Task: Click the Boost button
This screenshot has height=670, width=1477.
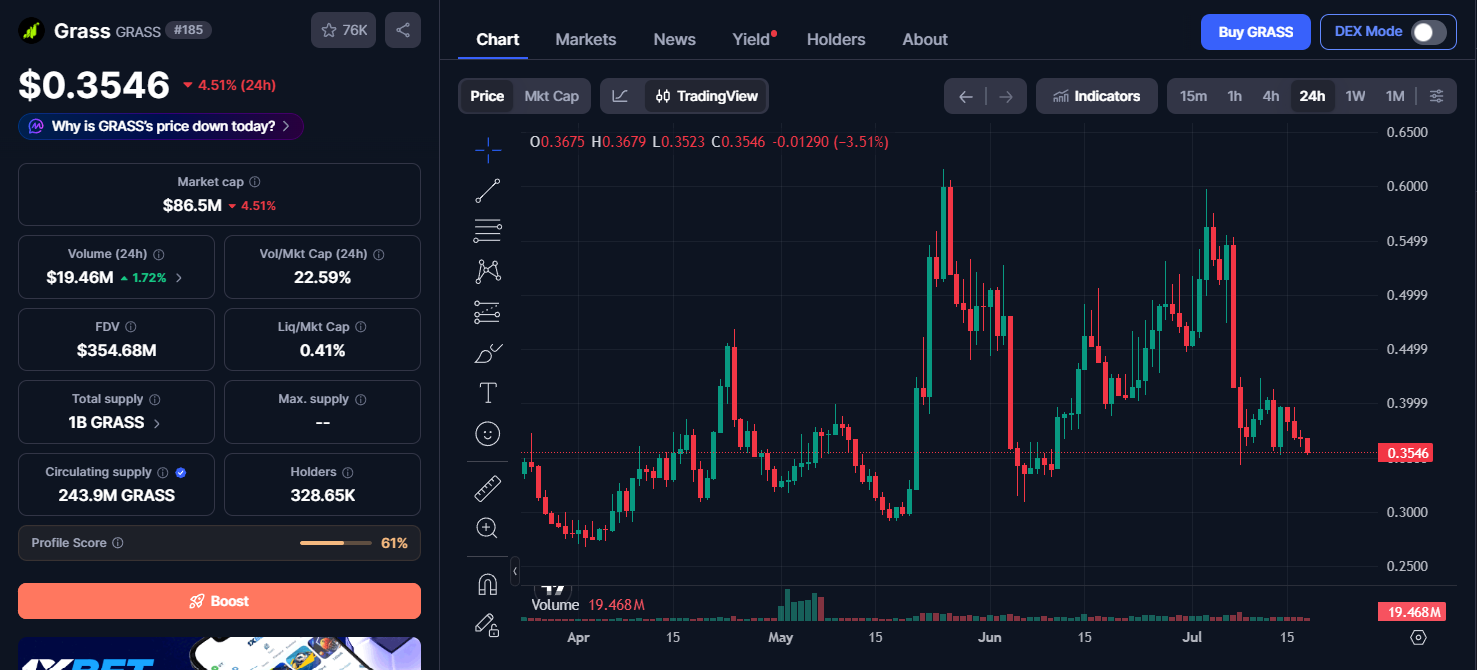Action: [219, 601]
